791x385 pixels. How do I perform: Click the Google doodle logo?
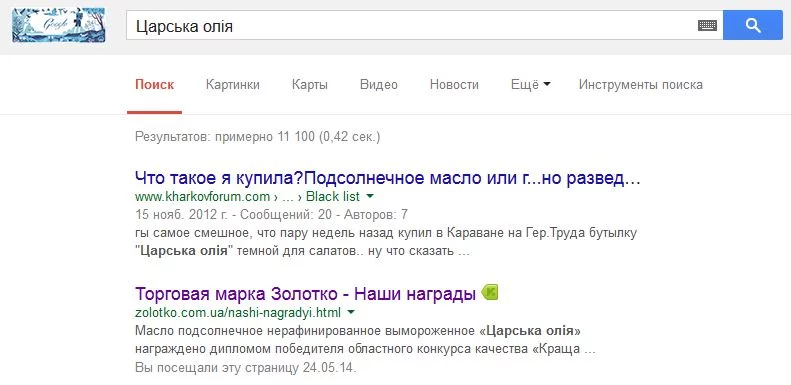pyautogui.click(x=59, y=25)
